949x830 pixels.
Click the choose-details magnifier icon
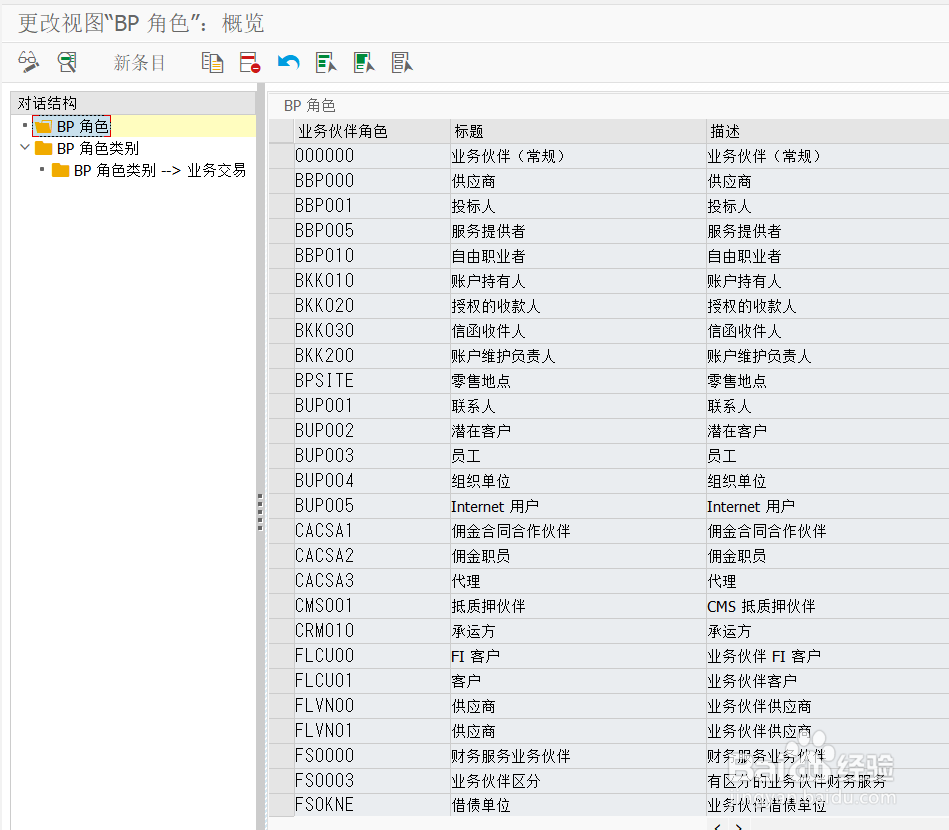pyautogui.click(x=67, y=62)
